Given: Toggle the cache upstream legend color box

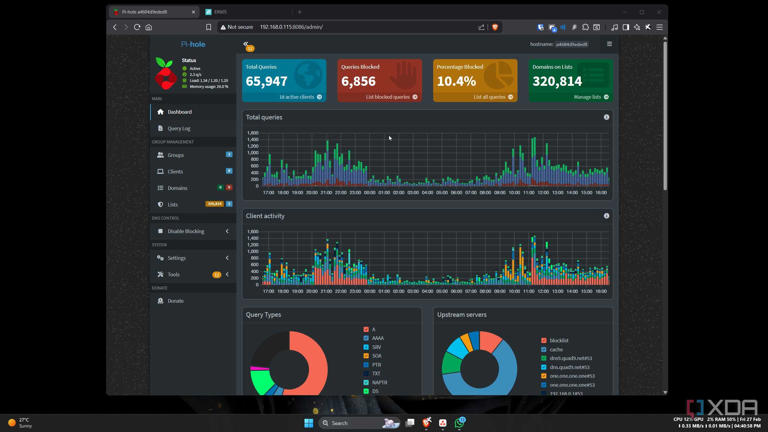Looking at the screenshot, I should [x=544, y=350].
